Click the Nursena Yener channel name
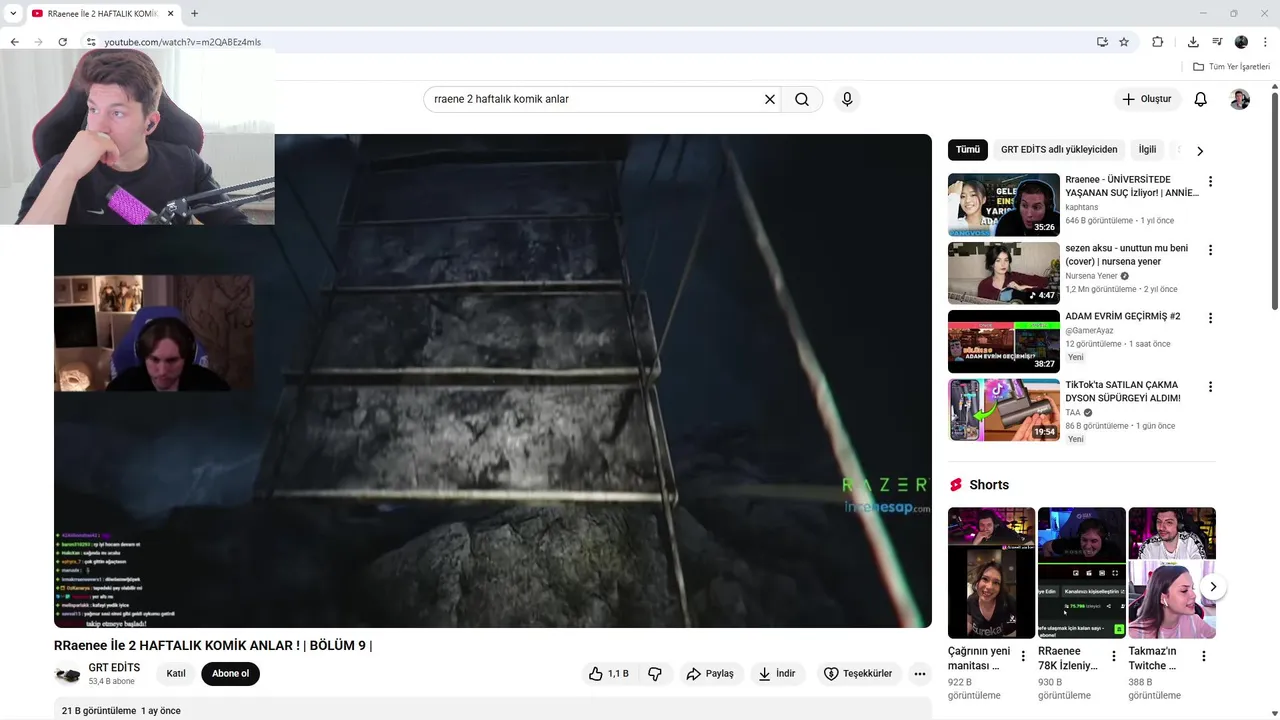 (x=1091, y=276)
